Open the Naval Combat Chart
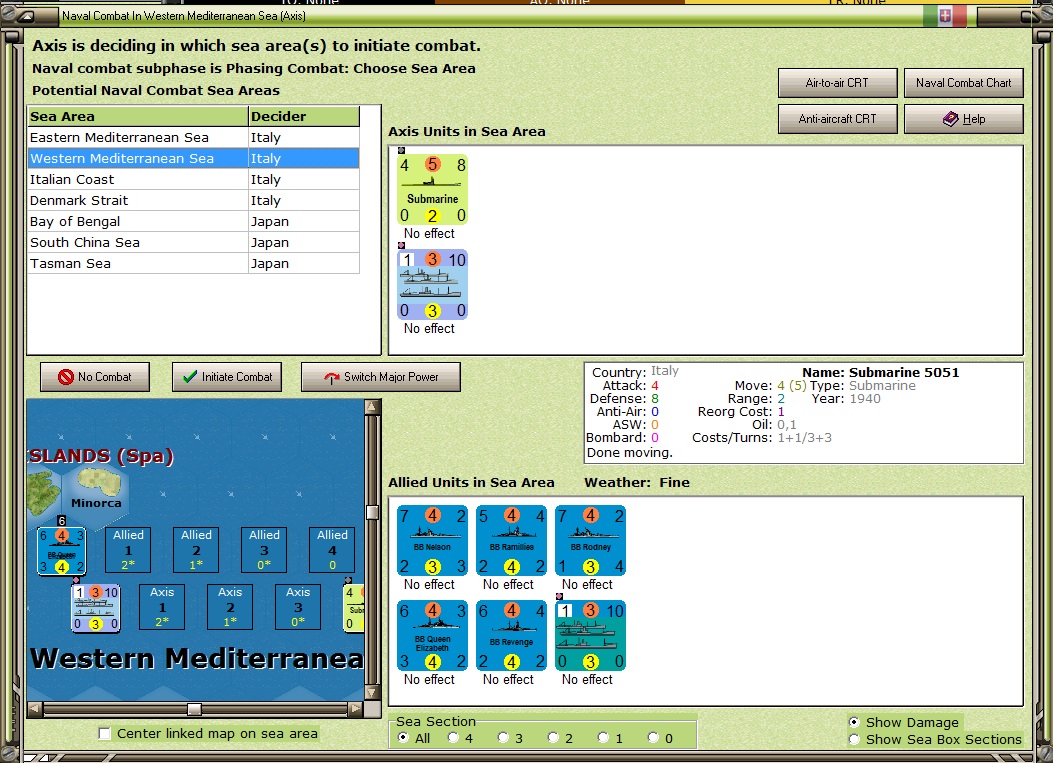 964,83
